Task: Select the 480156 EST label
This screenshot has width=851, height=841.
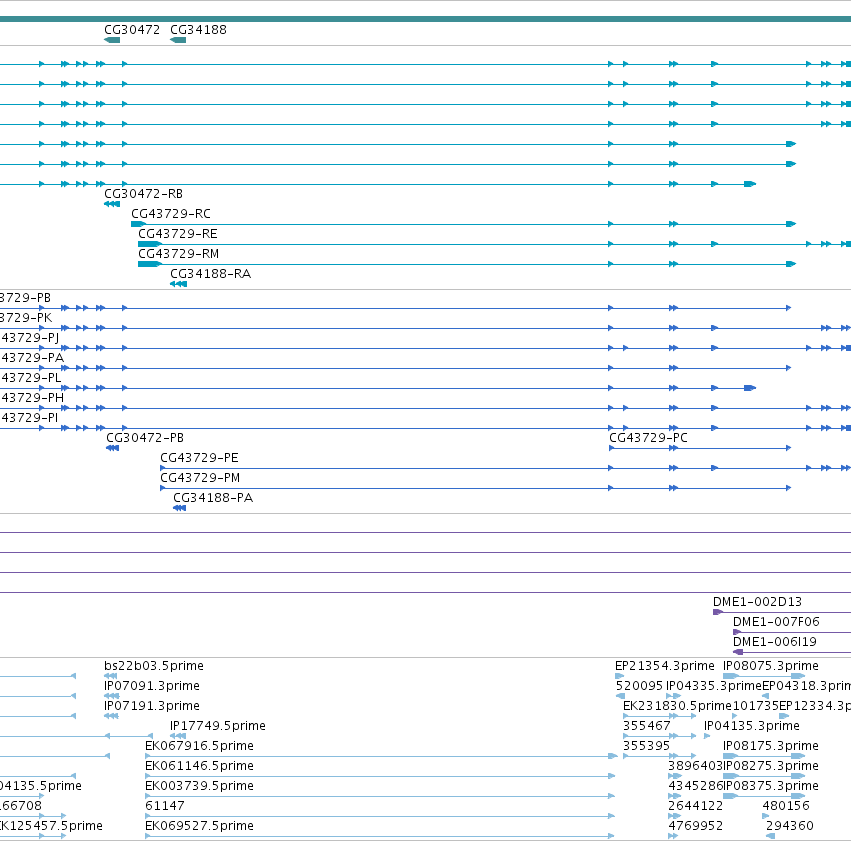Action: click(786, 806)
